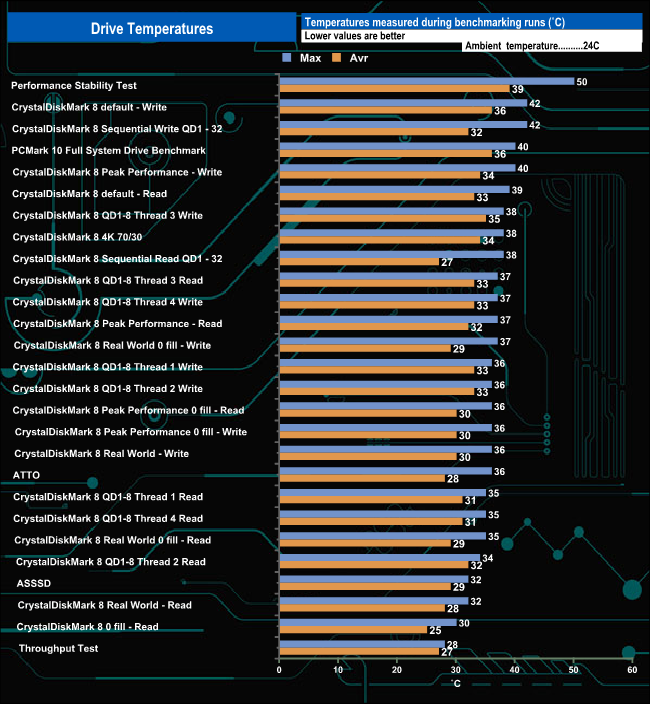This screenshot has width=650, height=704.
Task: Click the Throughput Test label
Action: (58, 648)
